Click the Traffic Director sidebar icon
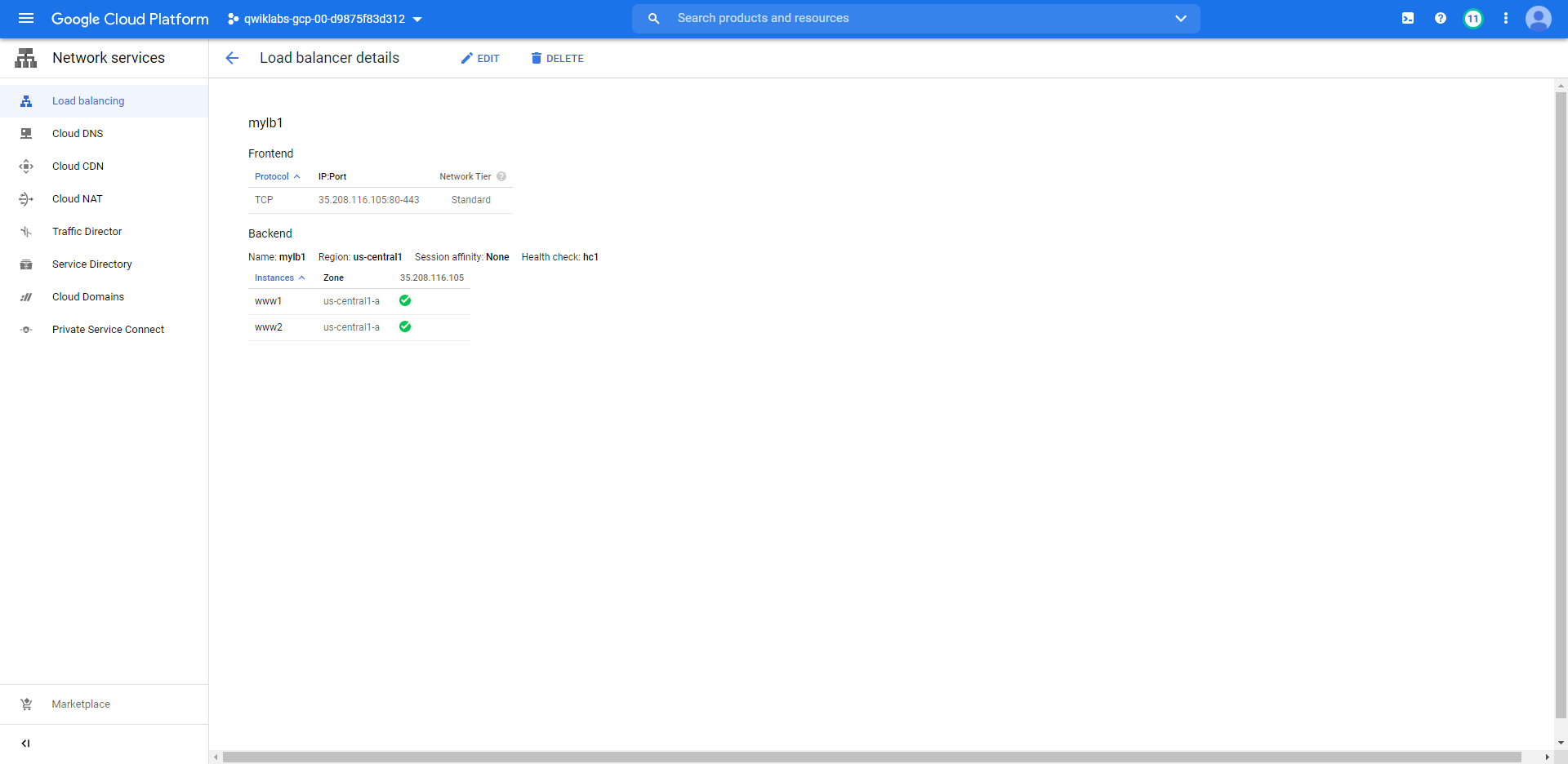Viewport: 1568px width, 764px height. tap(26, 232)
